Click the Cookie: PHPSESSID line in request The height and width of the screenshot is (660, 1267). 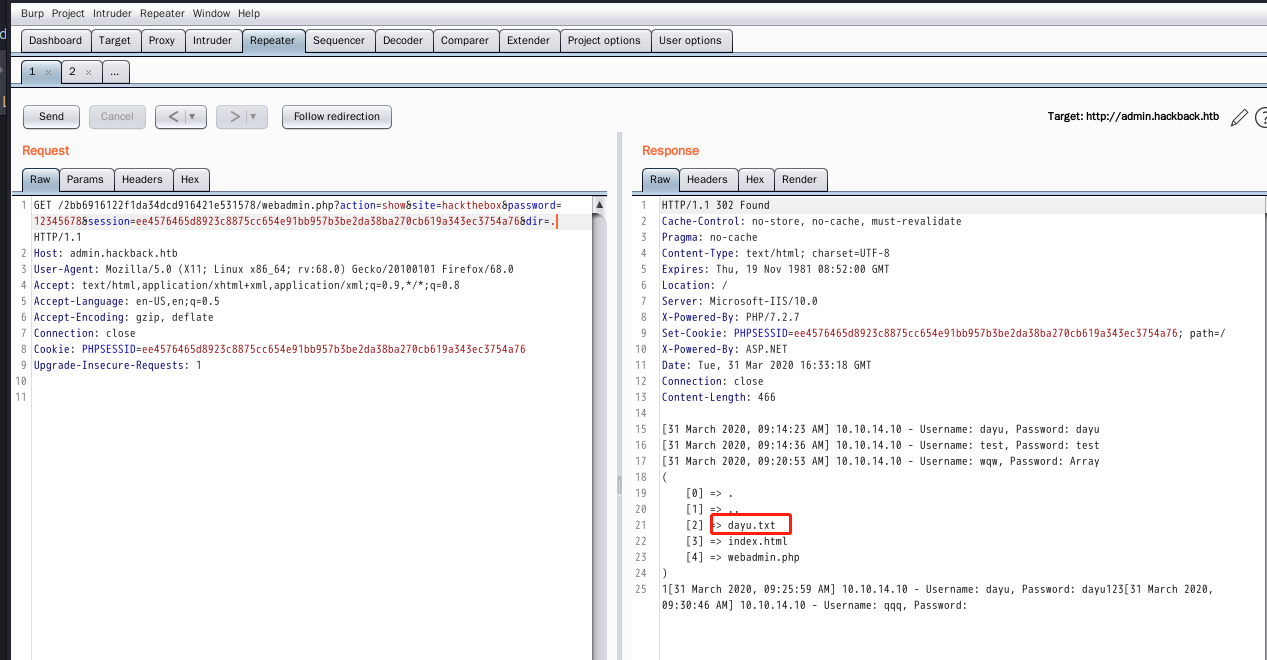[x=279, y=349]
